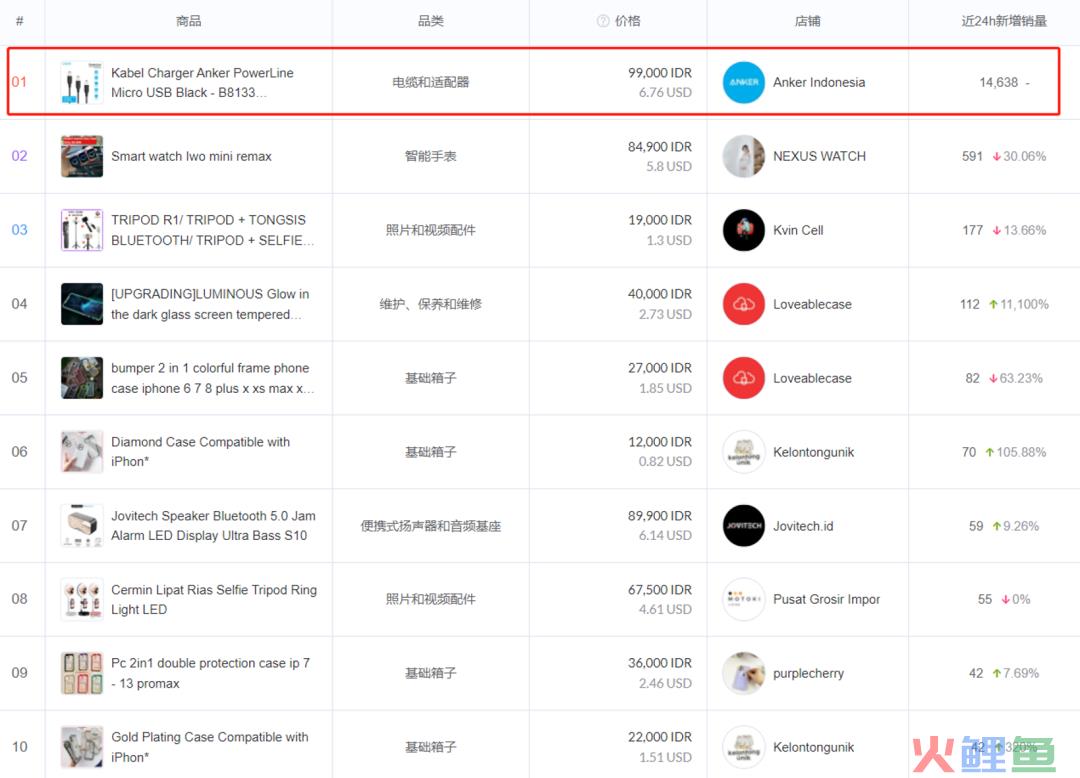
Task: Open Kabel Charger Anker PowerLine product link
Action: [x=202, y=83]
